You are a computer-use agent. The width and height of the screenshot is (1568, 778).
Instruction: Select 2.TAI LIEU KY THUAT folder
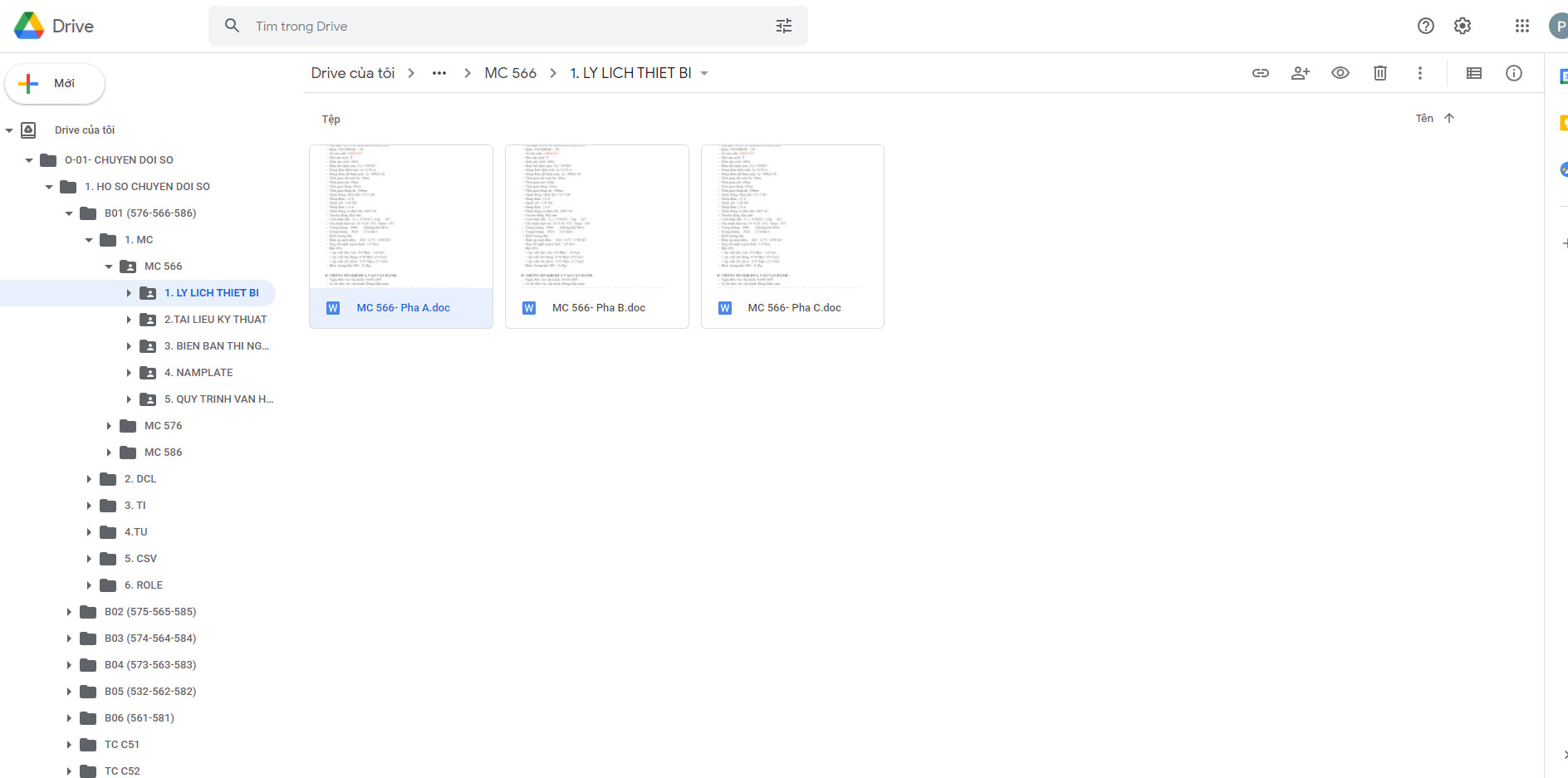(x=215, y=320)
